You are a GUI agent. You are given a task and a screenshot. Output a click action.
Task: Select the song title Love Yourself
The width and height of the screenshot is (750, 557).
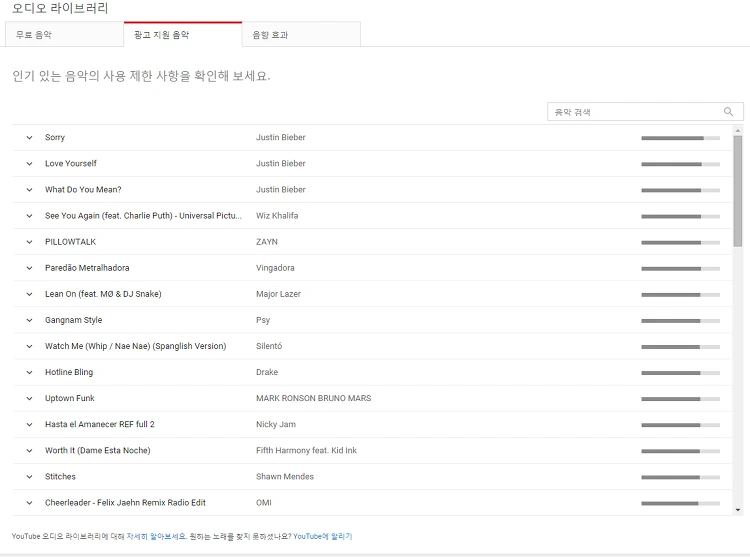71,164
